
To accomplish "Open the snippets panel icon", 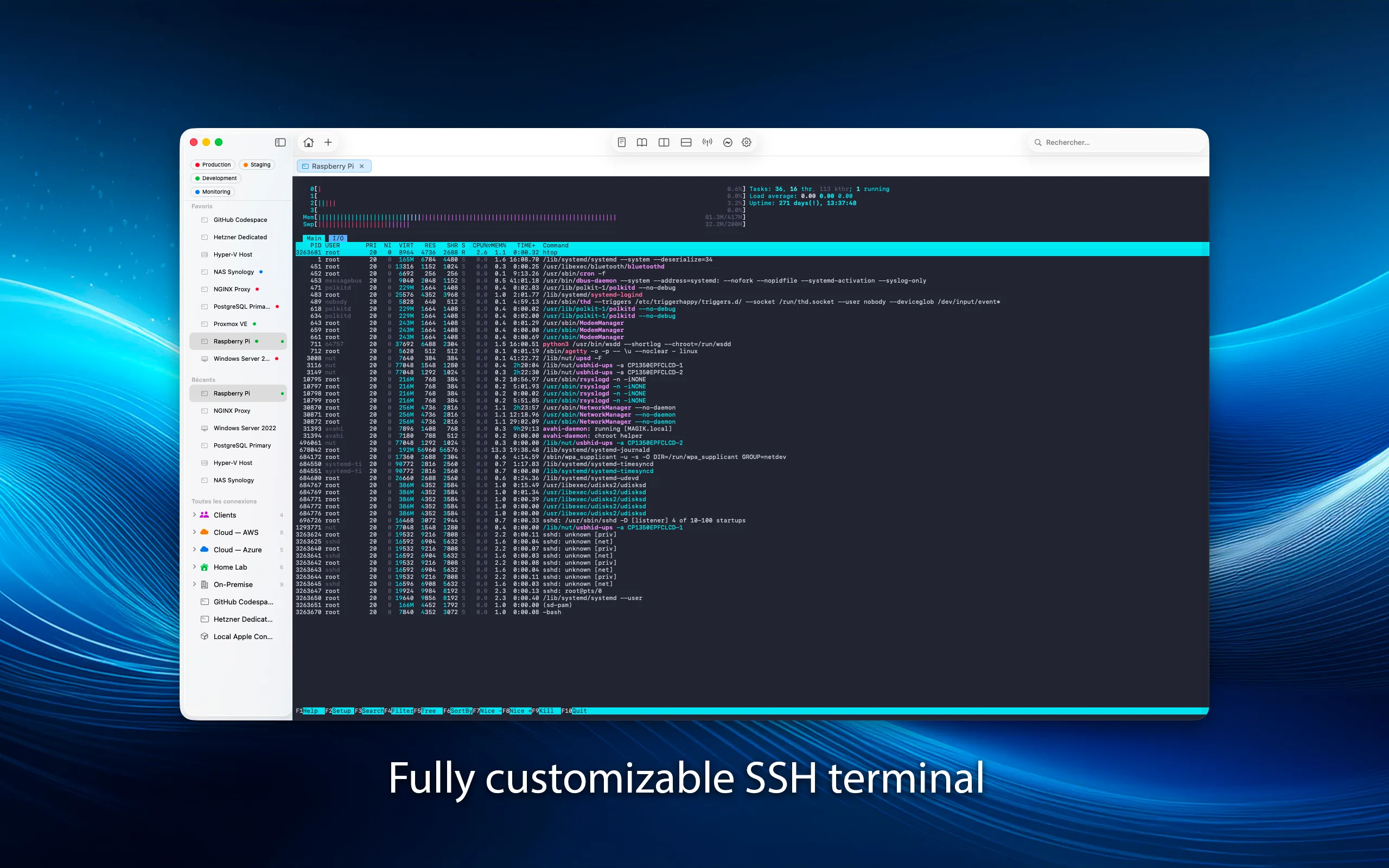I will [x=622, y=142].
